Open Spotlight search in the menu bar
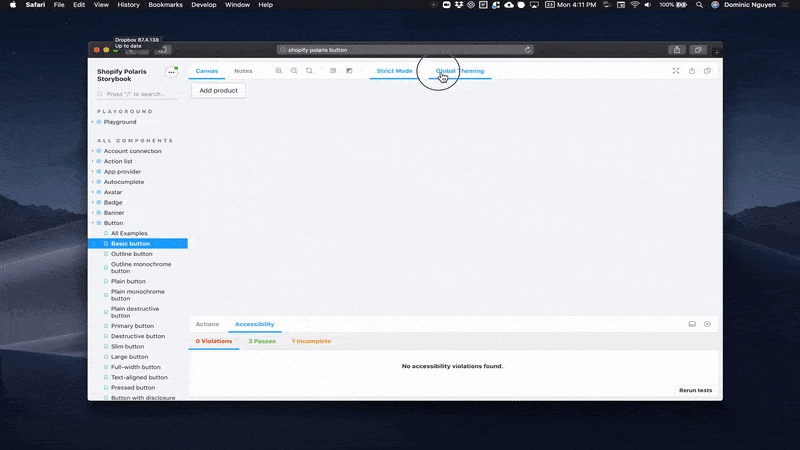The height and width of the screenshot is (450, 800). pyautogui.click(x=699, y=5)
